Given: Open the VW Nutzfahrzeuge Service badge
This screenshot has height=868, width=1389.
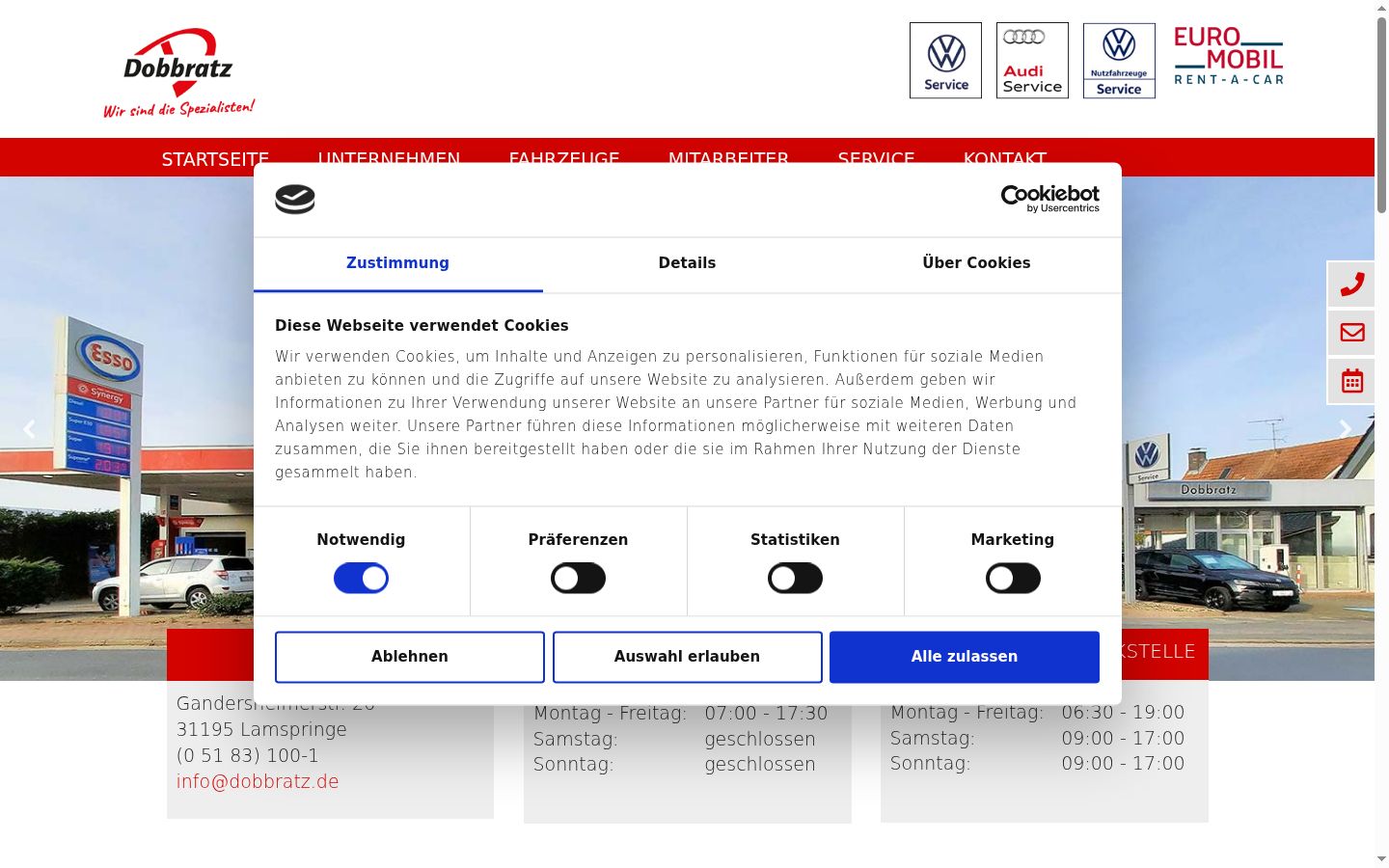Looking at the screenshot, I should pyautogui.click(x=1119, y=61).
